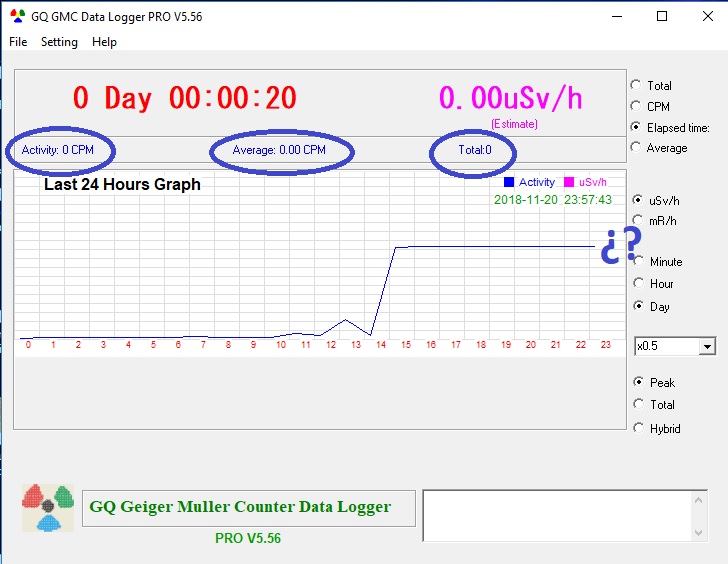Click the GQ Geiger Muller Counter Data Logger banner

pyautogui.click(x=249, y=508)
